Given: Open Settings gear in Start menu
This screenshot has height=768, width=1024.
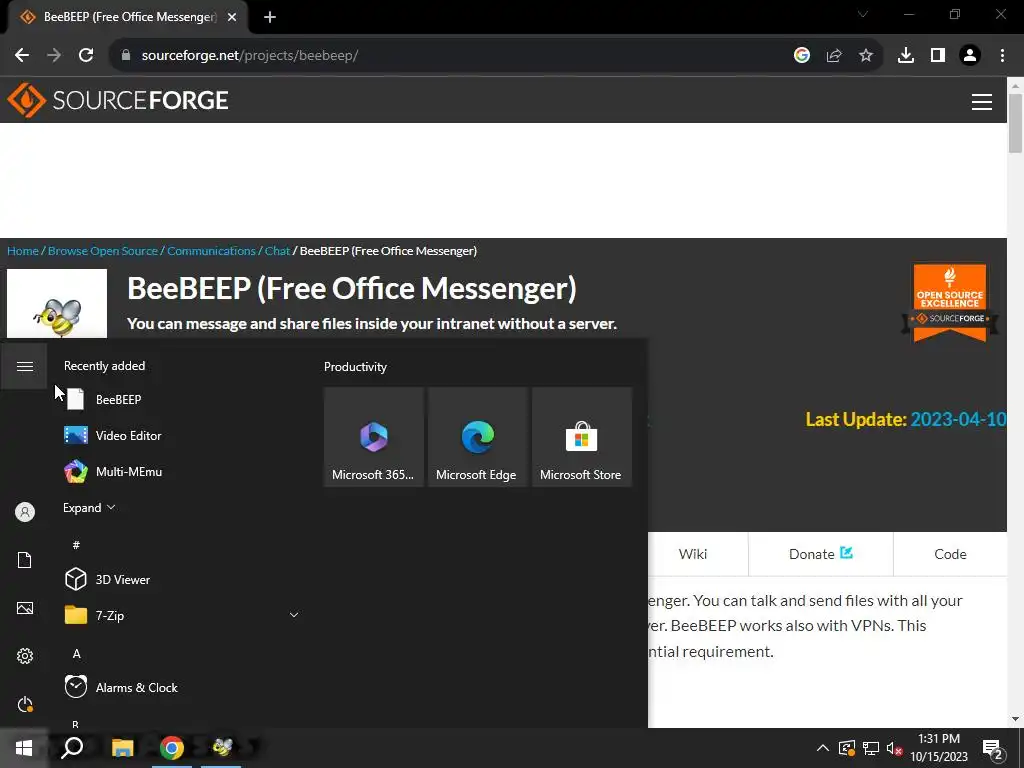Looking at the screenshot, I should tap(25, 656).
